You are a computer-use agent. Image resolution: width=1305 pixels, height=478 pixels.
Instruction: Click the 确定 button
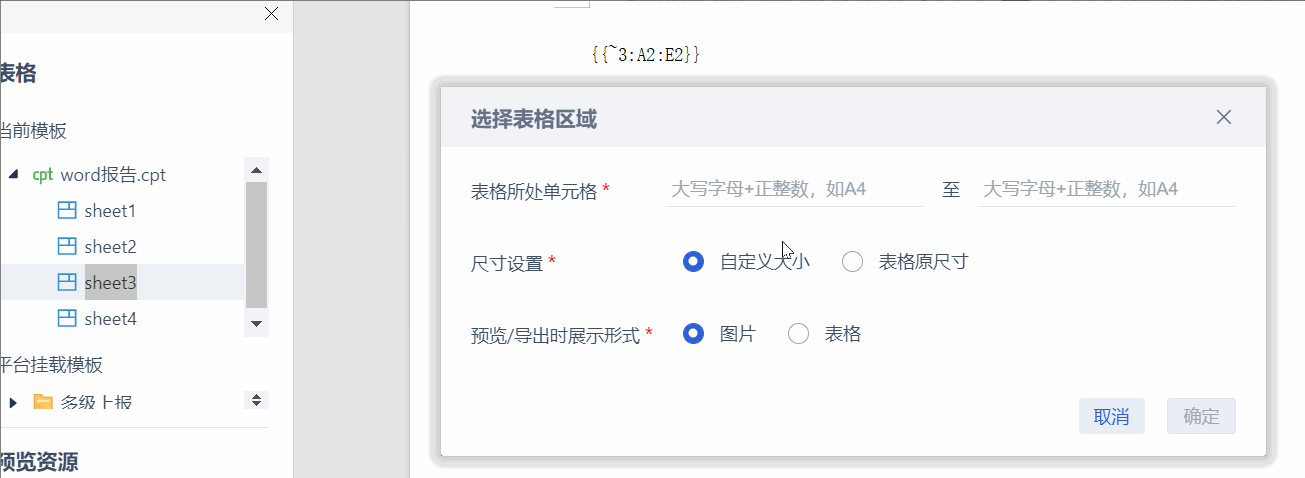point(1201,417)
